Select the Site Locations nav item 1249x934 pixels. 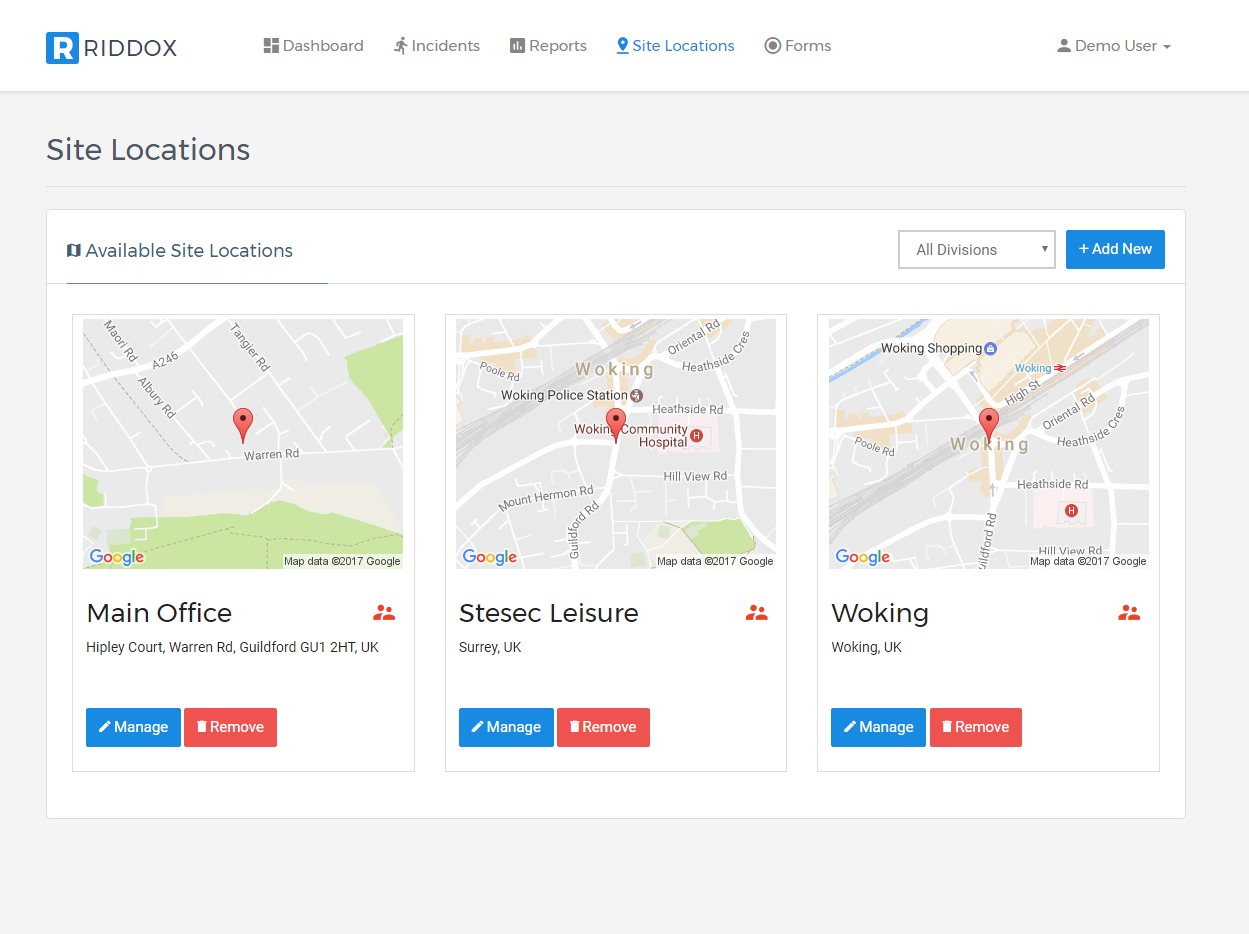[675, 46]
